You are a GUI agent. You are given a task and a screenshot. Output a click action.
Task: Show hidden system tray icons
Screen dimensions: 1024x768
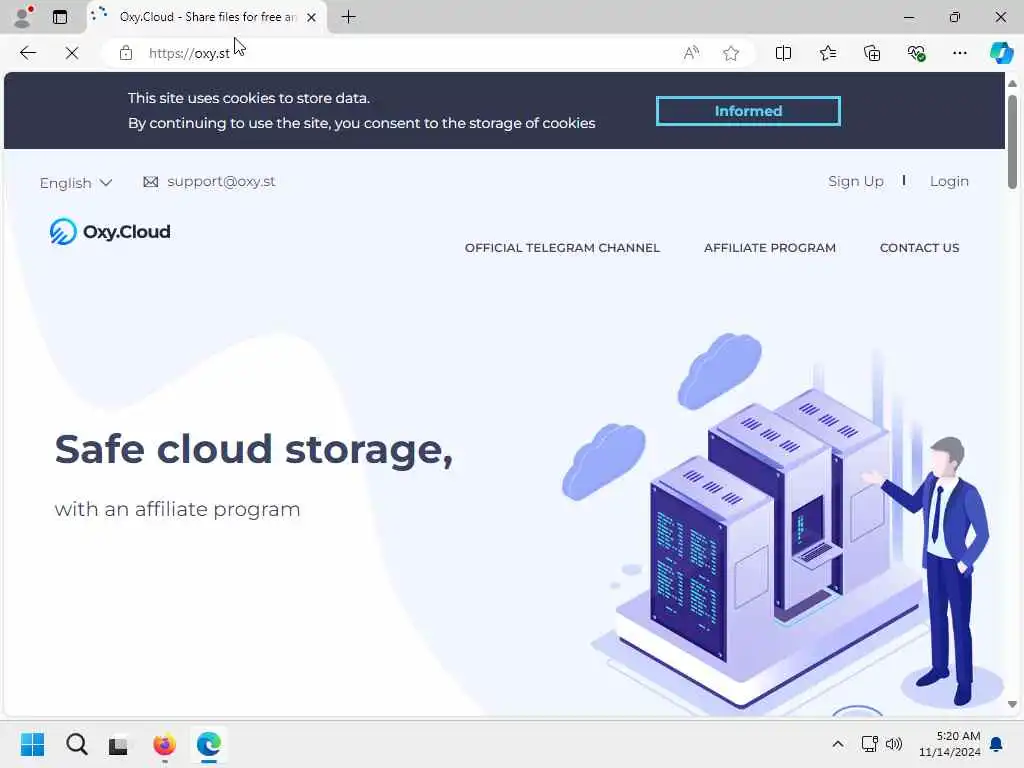pos(838,744)
